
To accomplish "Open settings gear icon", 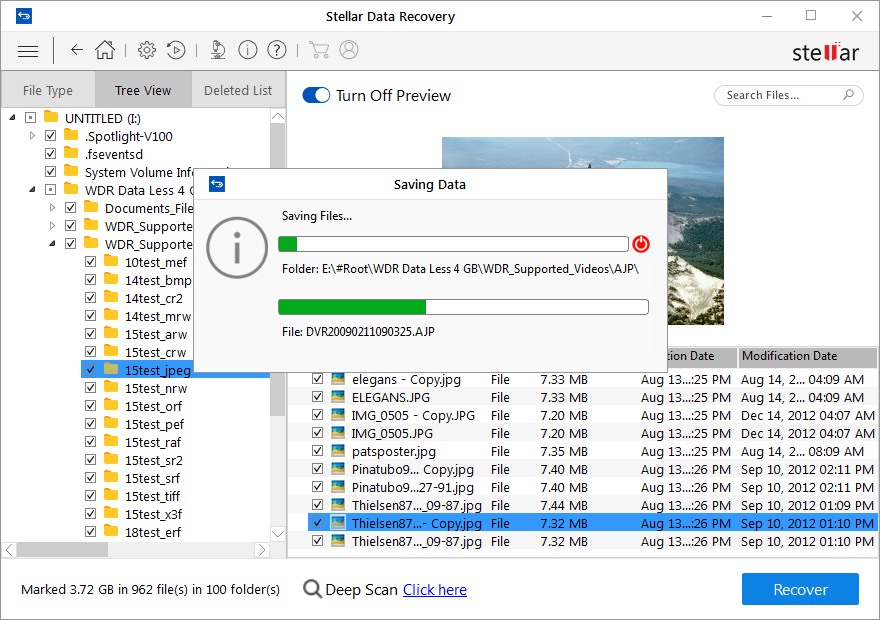I will pyautogui.click(x=147, y=50).
